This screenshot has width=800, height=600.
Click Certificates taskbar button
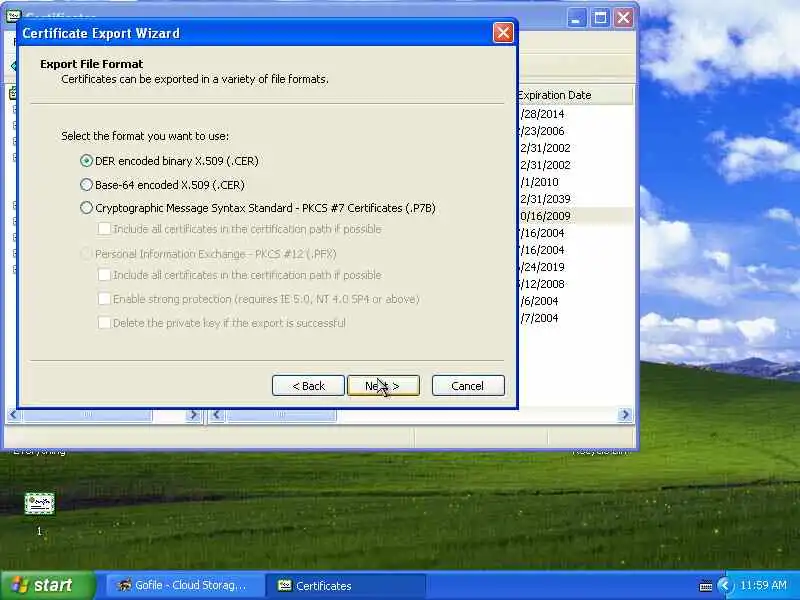345,585
